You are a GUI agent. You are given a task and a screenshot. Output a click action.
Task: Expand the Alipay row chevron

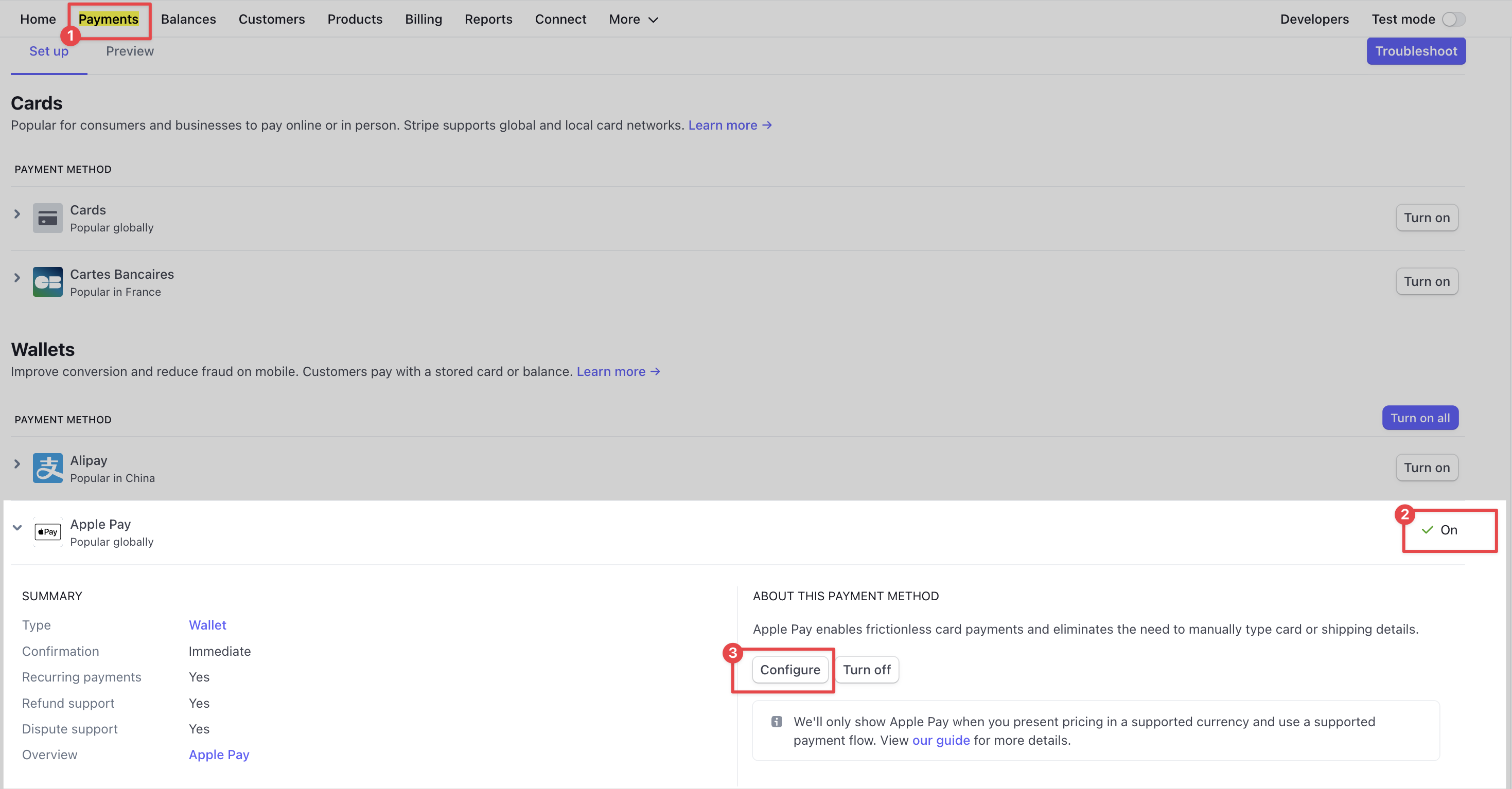coord(17,464)
